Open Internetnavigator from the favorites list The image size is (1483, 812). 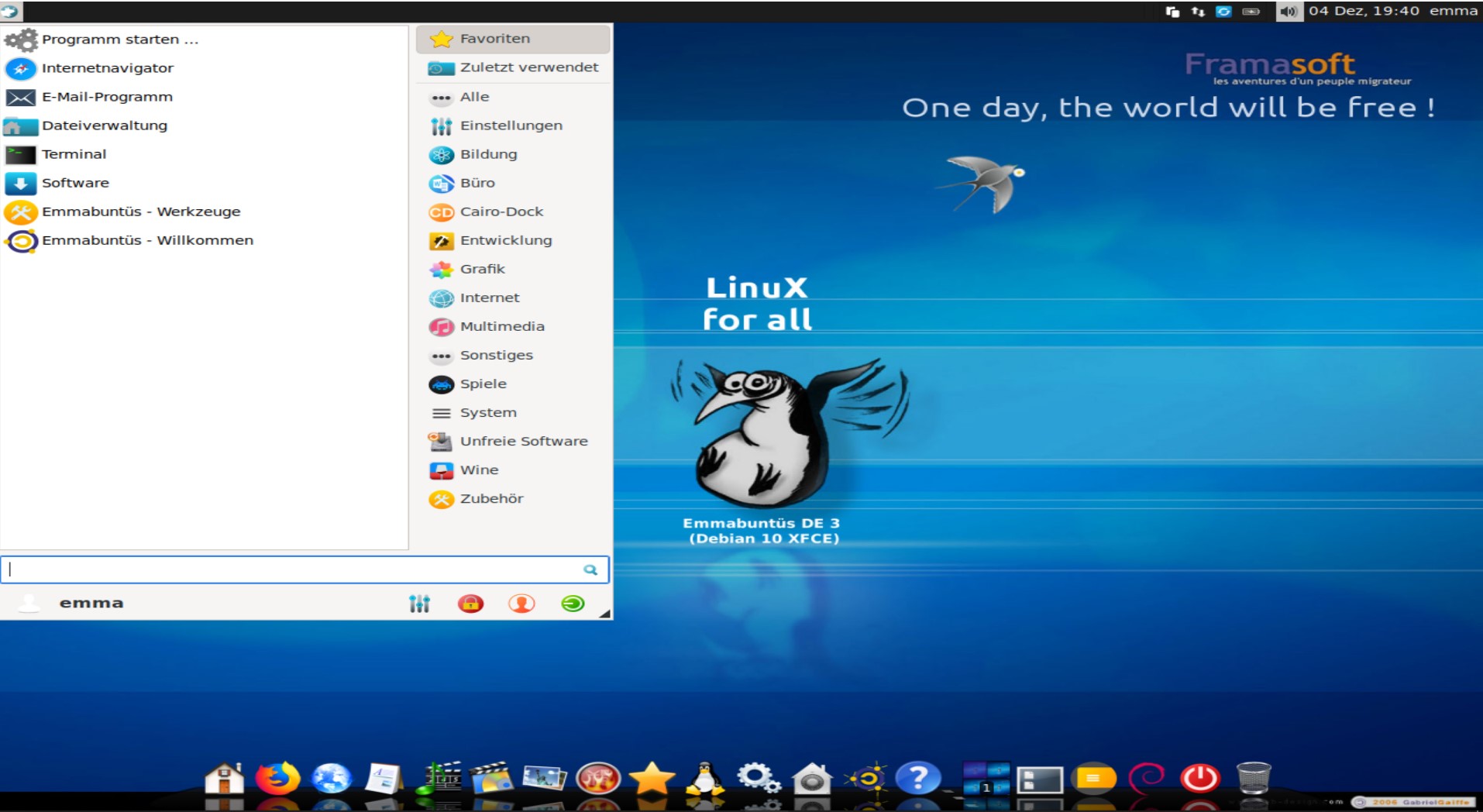point(205,68)
